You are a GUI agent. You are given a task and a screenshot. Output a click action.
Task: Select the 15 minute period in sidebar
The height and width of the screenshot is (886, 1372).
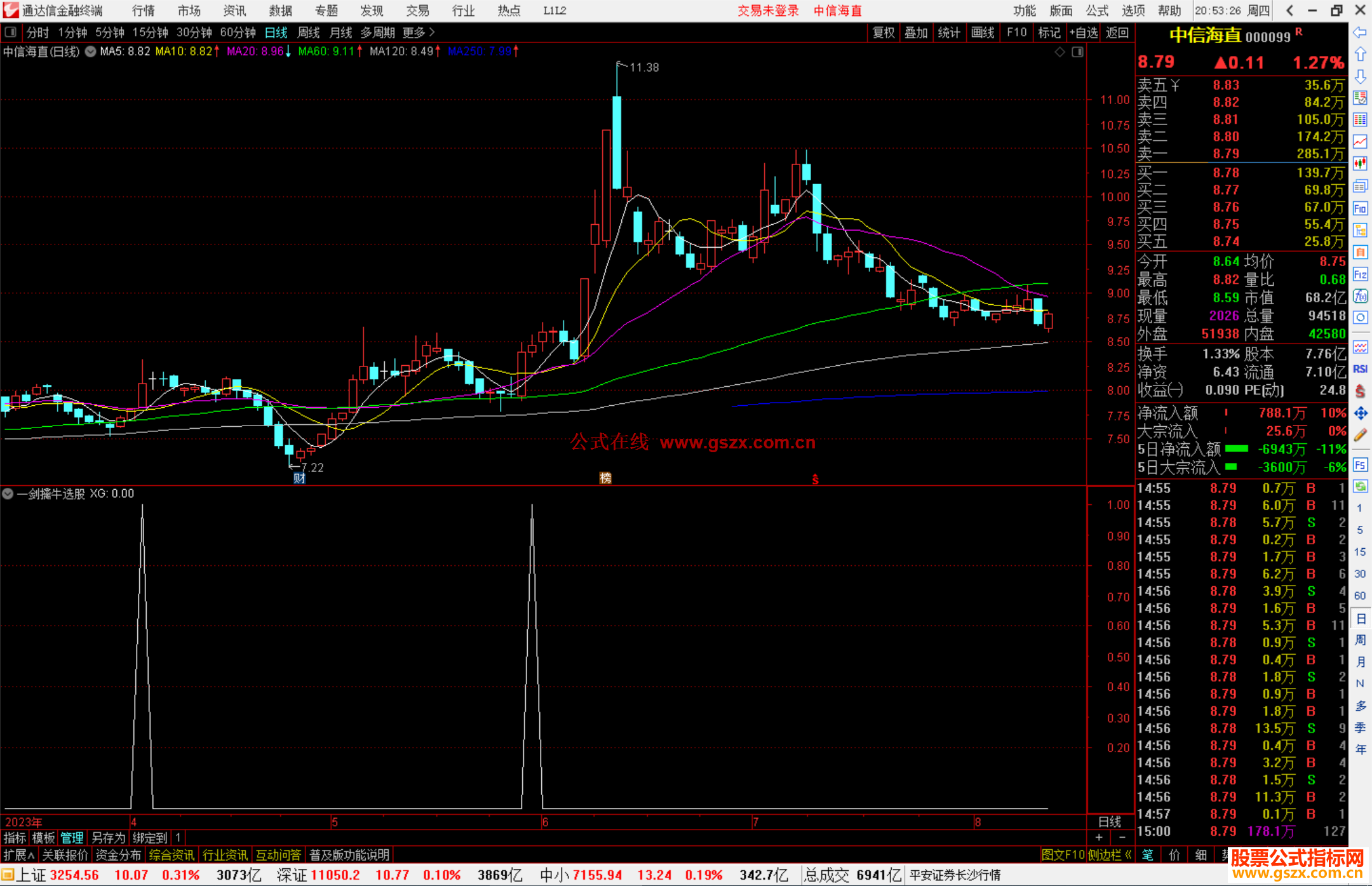1360,552
